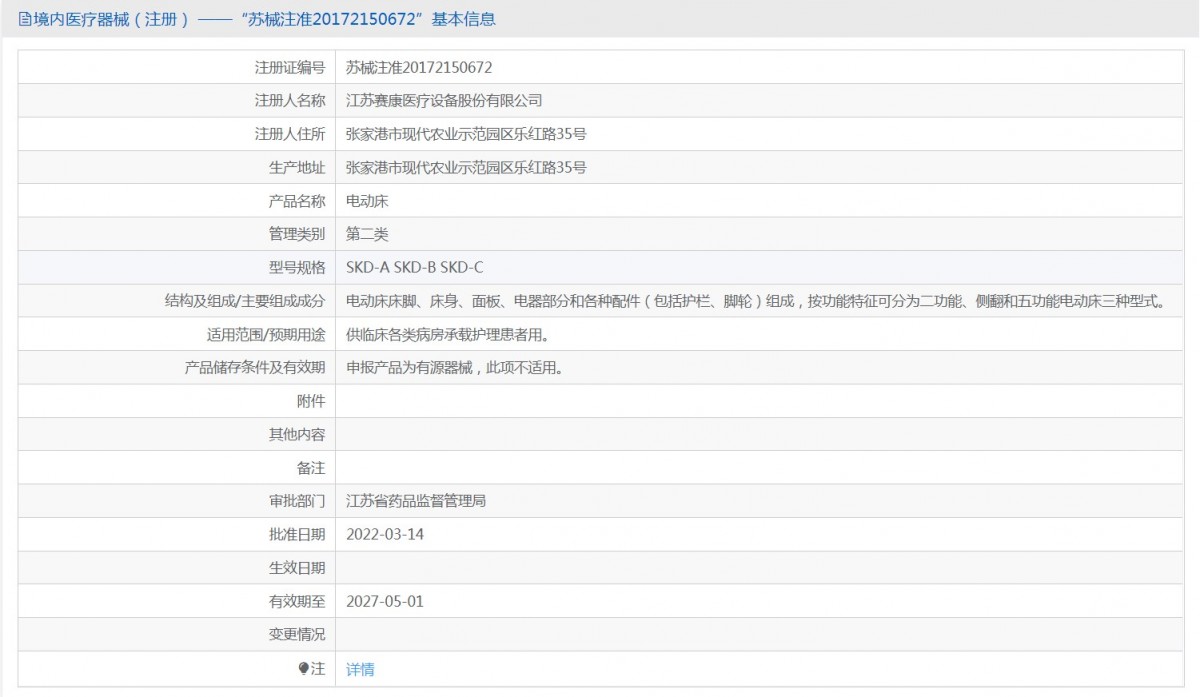Click the 其他内容 label

point(297,434)
